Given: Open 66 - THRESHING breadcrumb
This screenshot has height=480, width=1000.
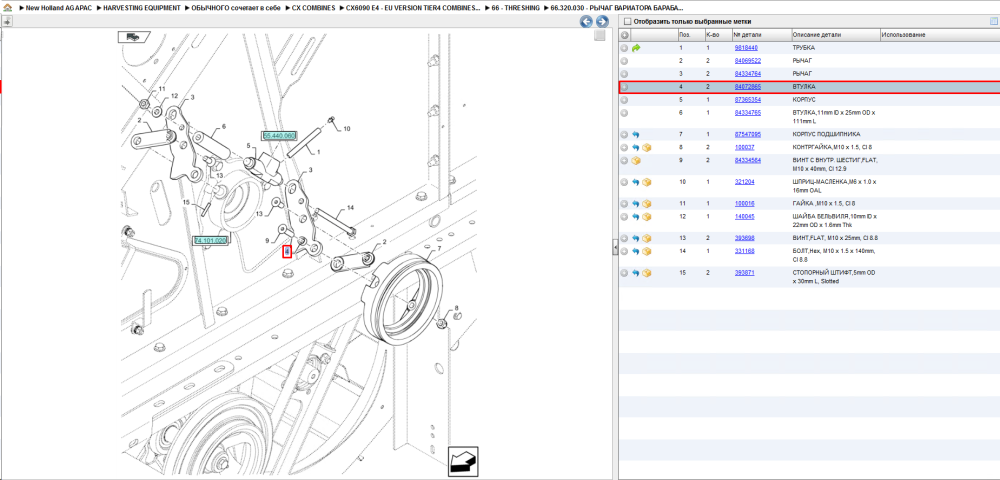Looking at the screenshot, I should tap(515, 8).
